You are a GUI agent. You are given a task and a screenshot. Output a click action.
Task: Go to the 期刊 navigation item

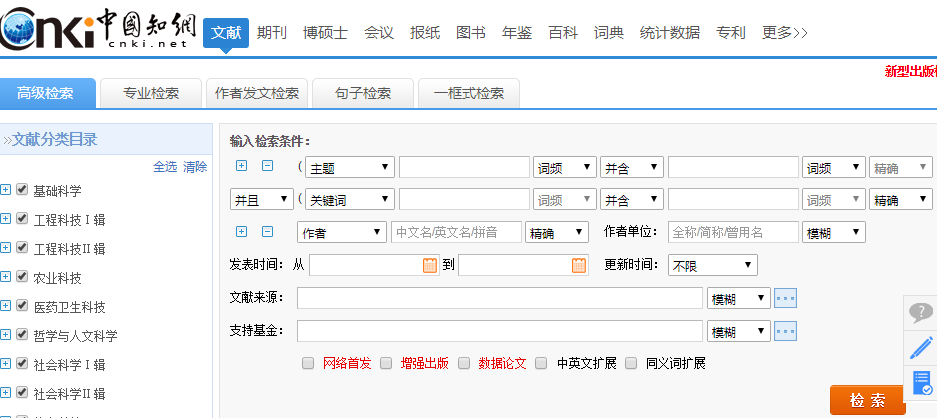click(272, 32)
